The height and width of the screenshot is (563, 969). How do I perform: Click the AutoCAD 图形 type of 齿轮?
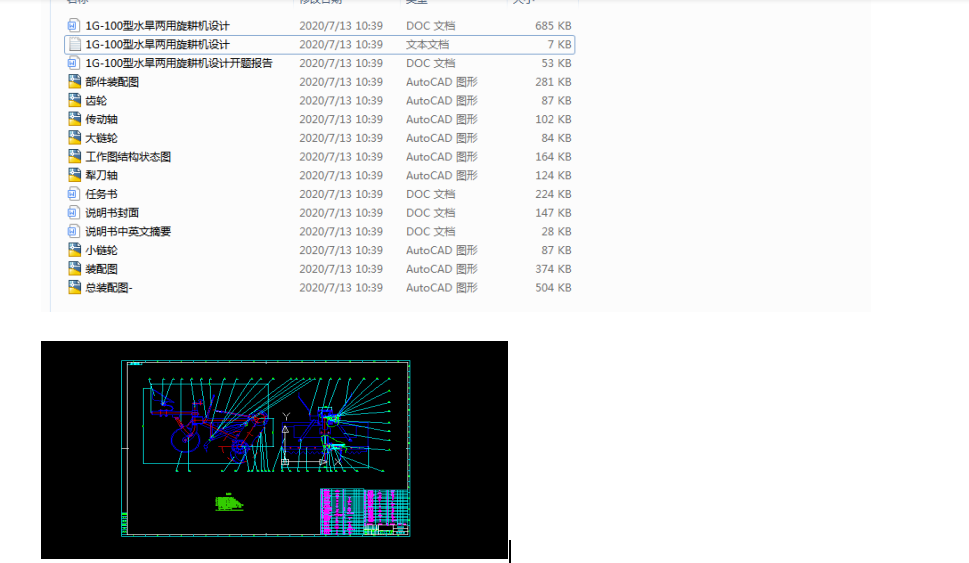coord(441,100)
